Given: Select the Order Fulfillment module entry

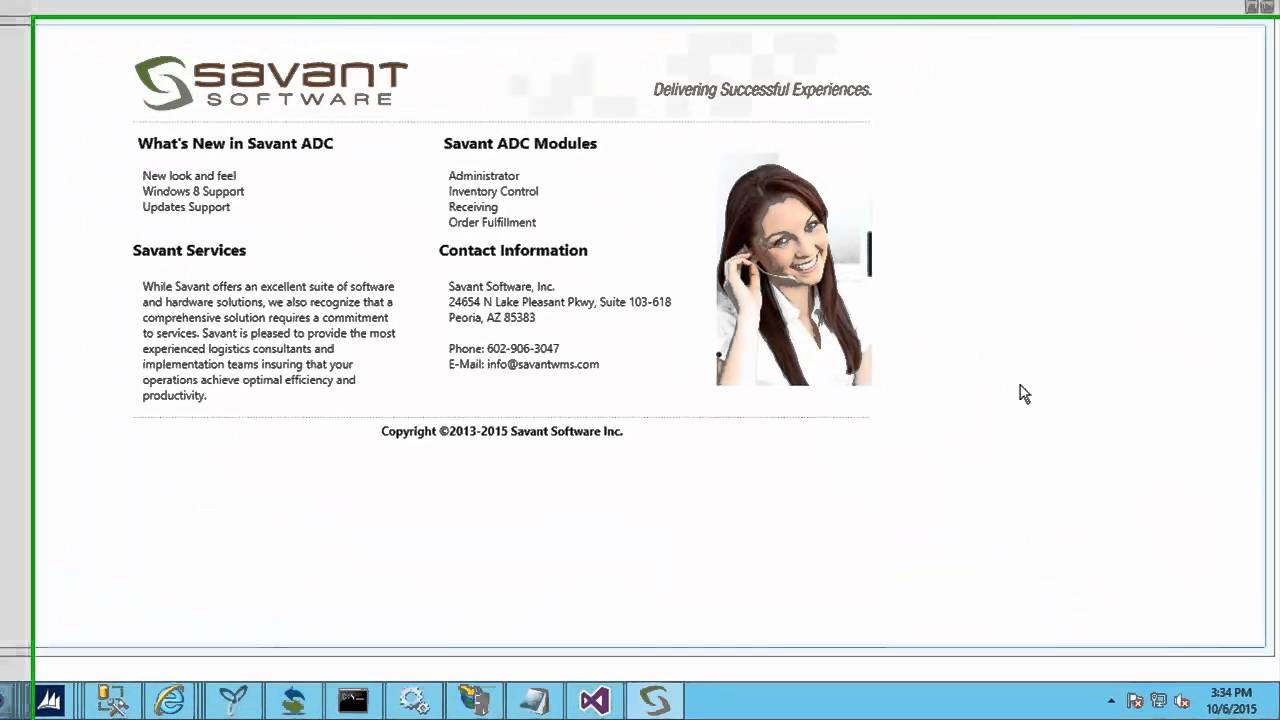Looking at the screenshot, I should coord(492,222).
